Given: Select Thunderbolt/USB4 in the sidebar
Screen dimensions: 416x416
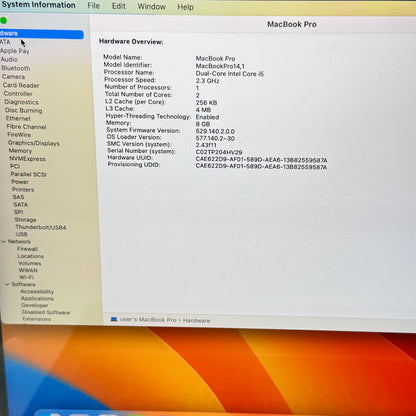Looking at the screenshot, I should (41, 227).
